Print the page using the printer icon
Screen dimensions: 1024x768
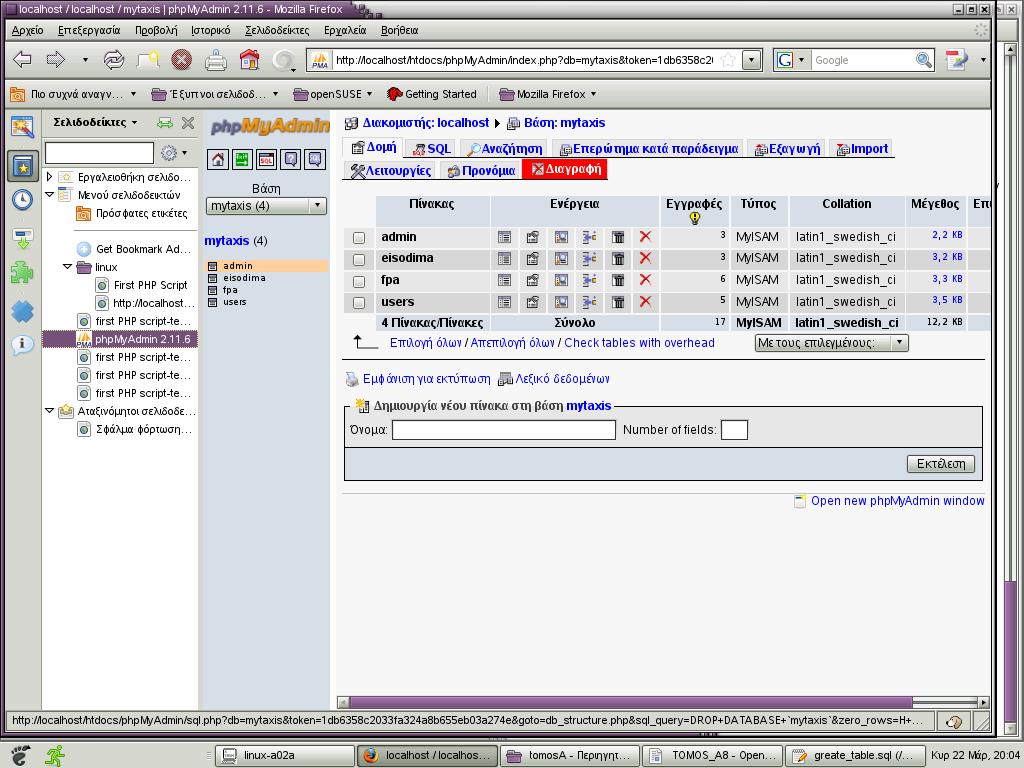click(x=216, y=60)
